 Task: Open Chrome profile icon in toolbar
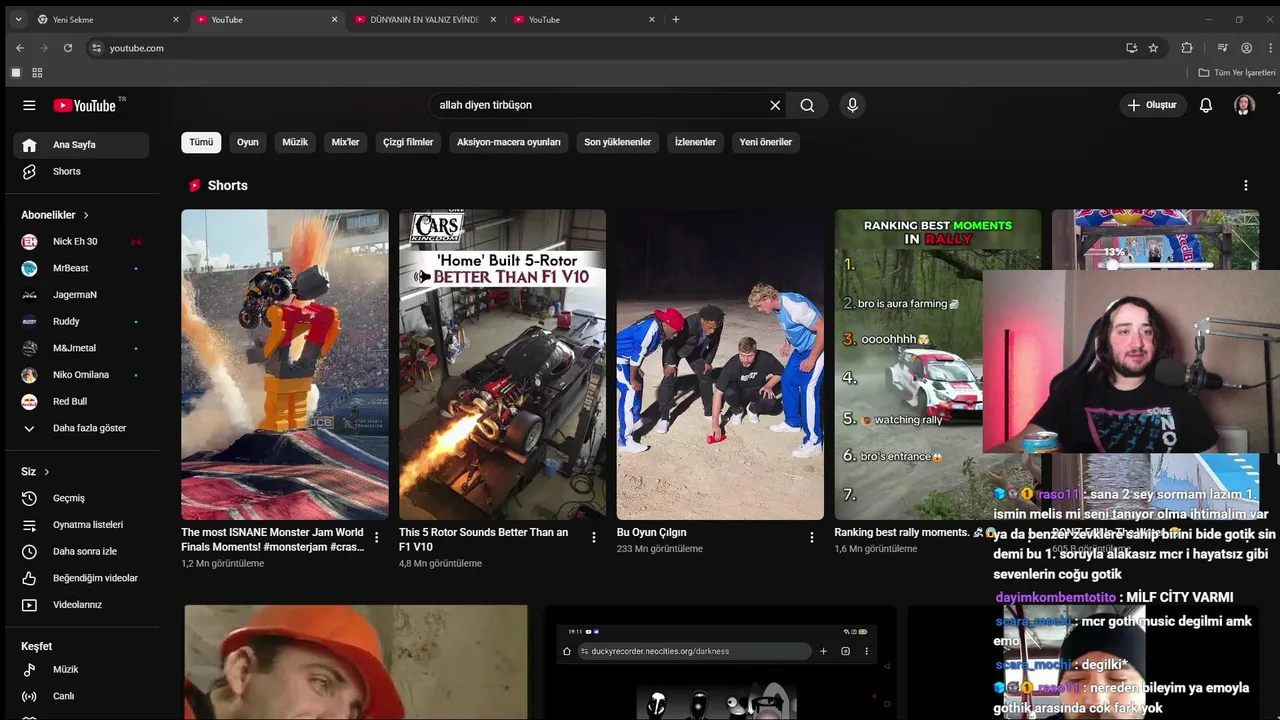(x=1246, y=48)
